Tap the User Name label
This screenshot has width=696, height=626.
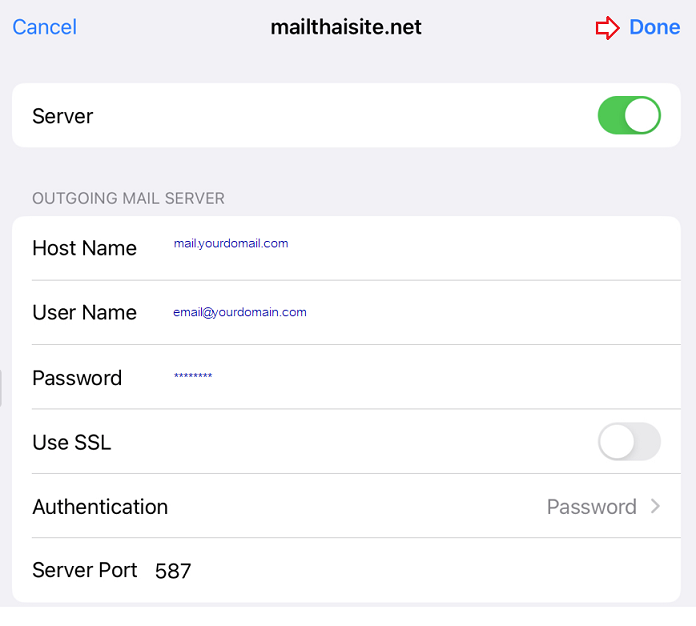(x=84, y=312)
